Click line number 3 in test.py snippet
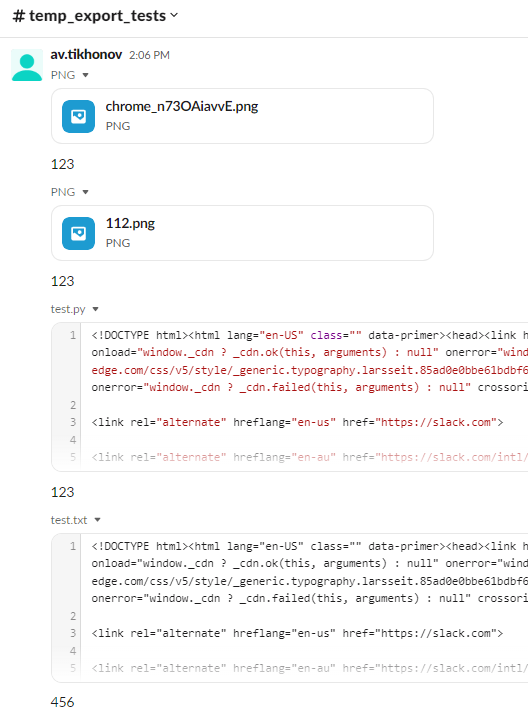Screen dimensions: 528x719 tap(73, 422)
